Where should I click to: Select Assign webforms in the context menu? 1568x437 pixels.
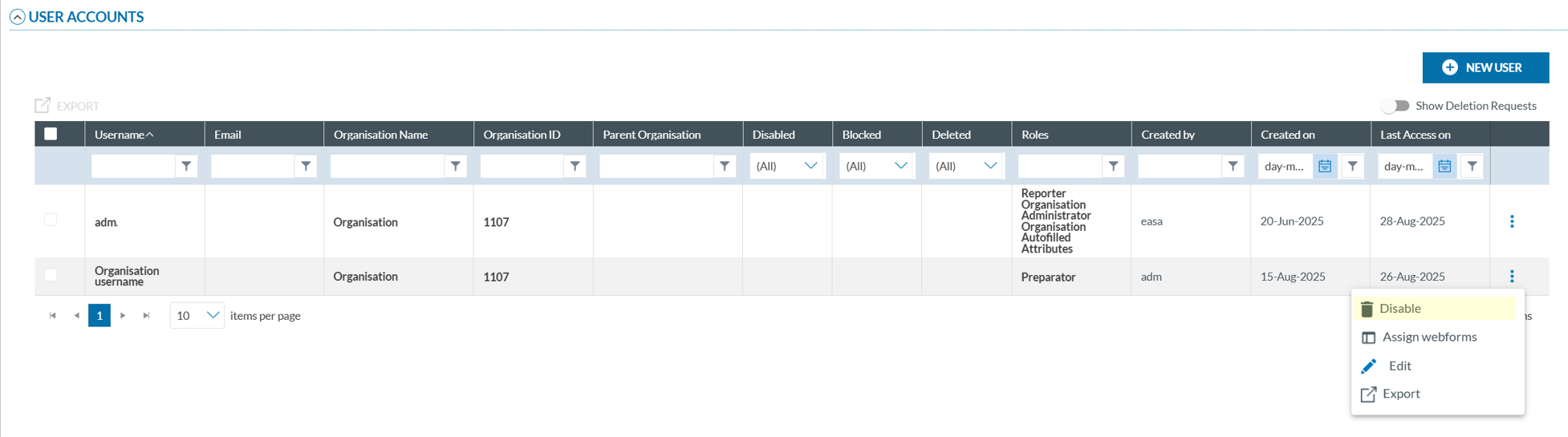[x=1428, y=337]
